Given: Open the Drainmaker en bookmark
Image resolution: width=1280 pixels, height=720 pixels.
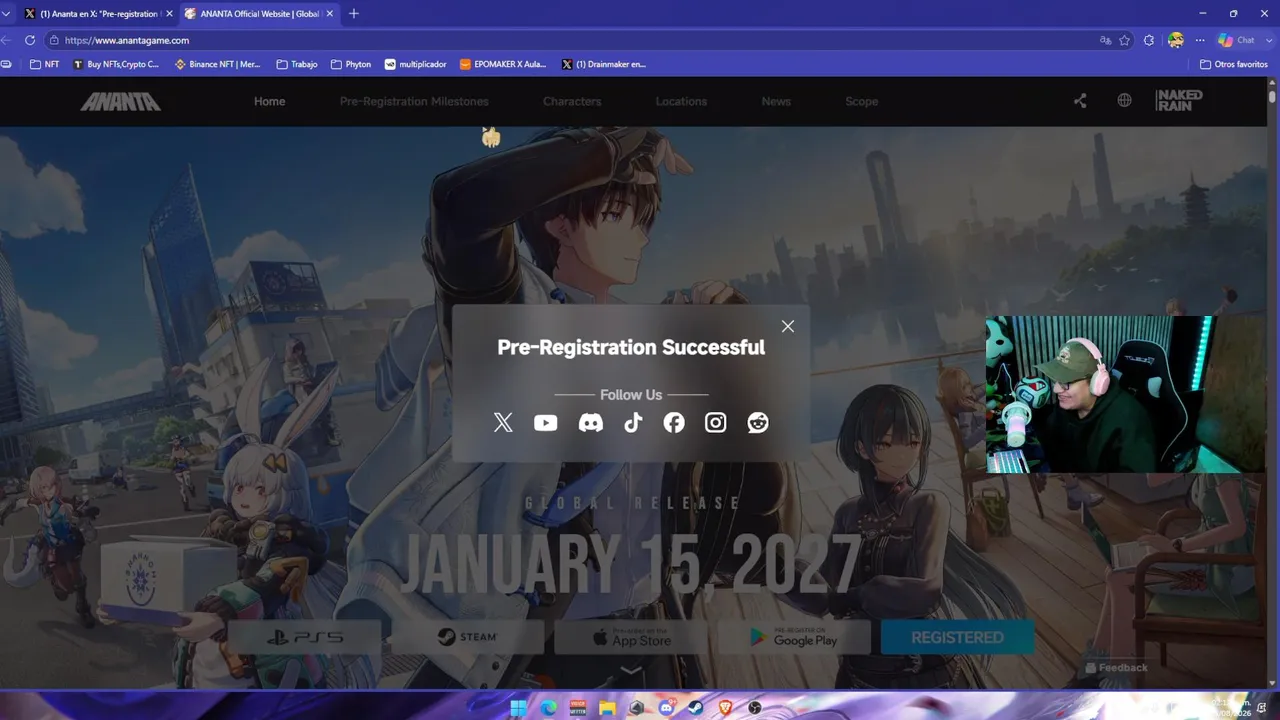Looking at the screenshot, I should [x=604, y=64].
